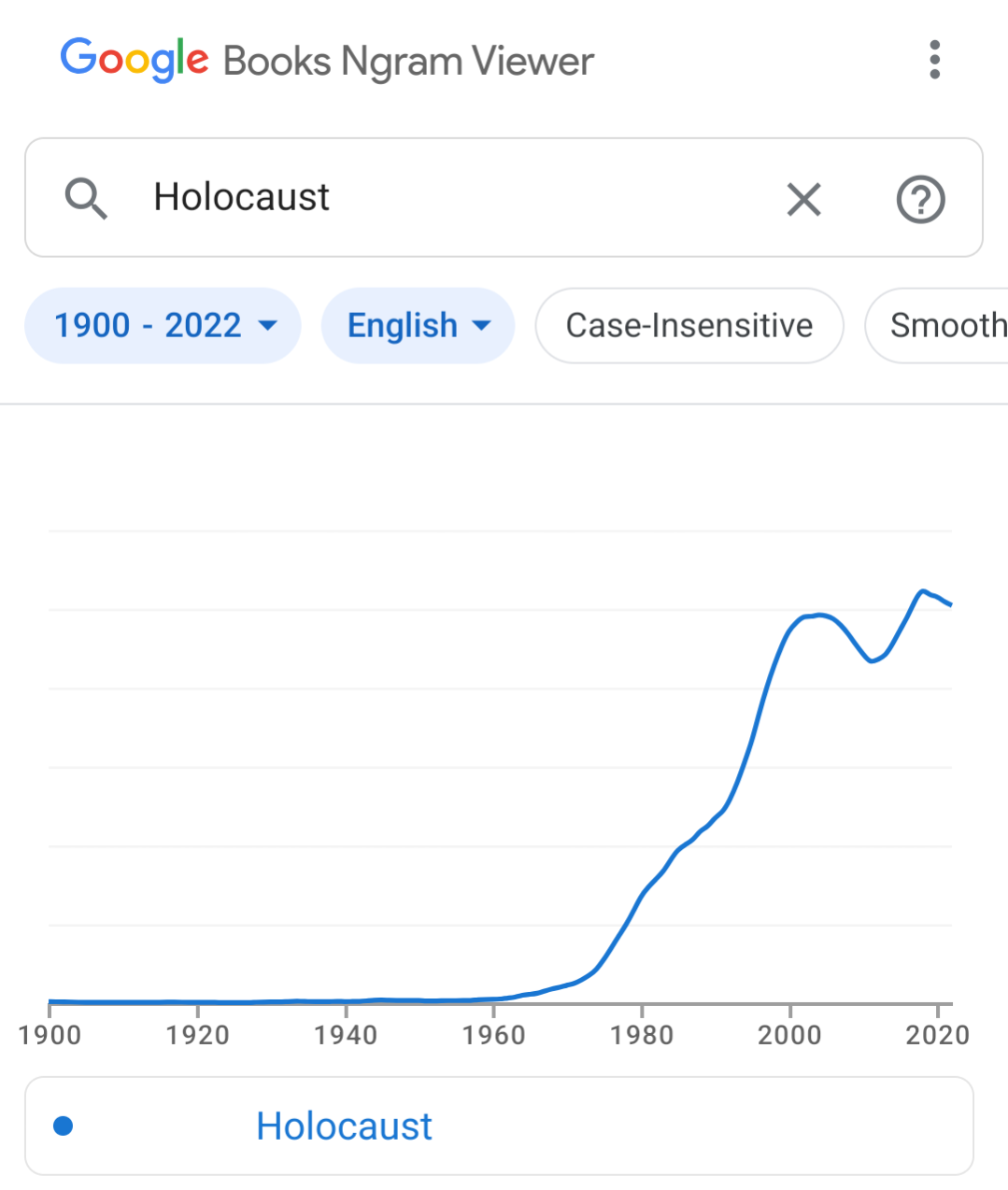Open the three-dot overflow menu
This screenshot has height=1190, width=1008.
click(x=934, y=60)
